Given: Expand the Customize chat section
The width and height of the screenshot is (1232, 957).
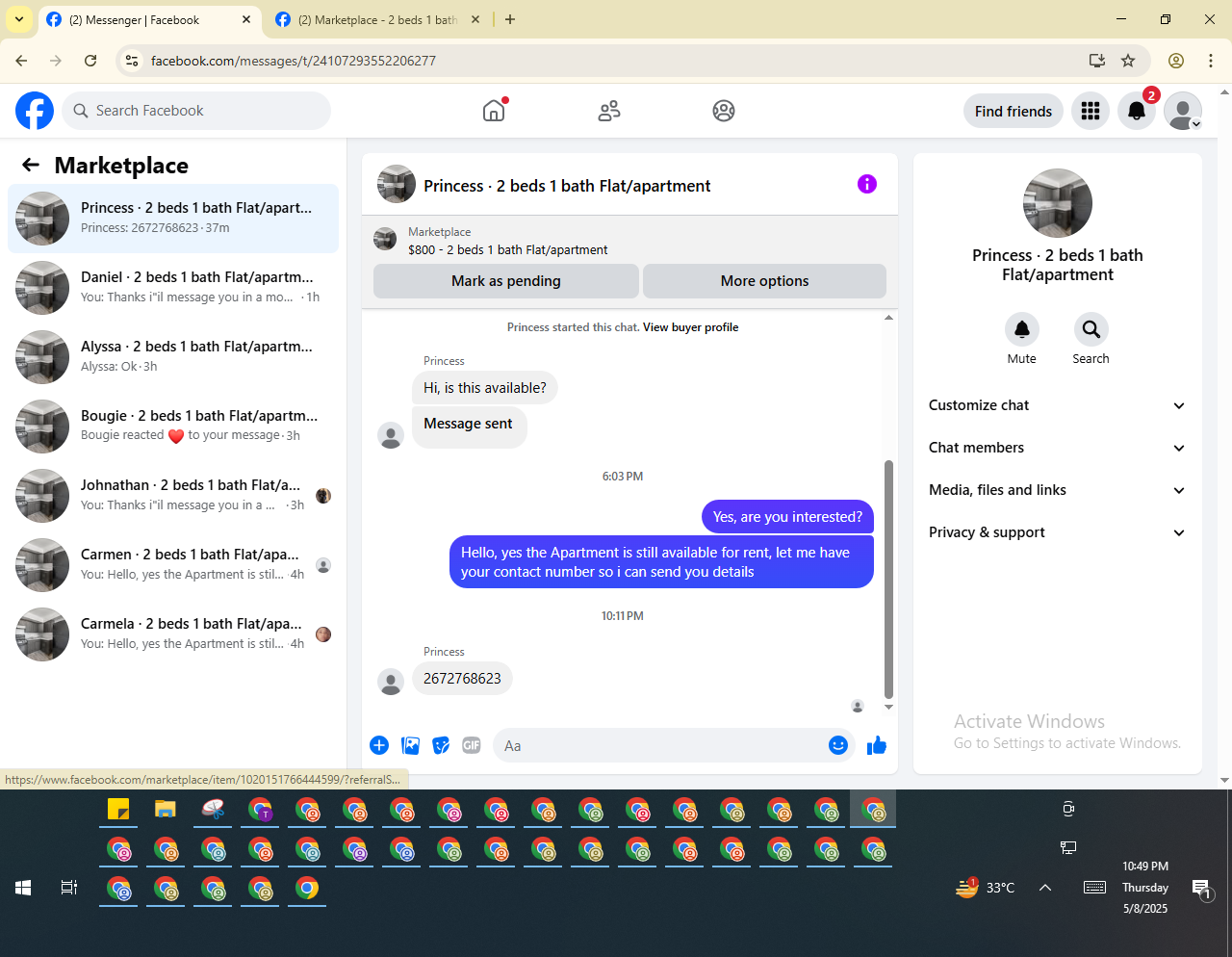Looking at the screenshot, I should 1058,405.
